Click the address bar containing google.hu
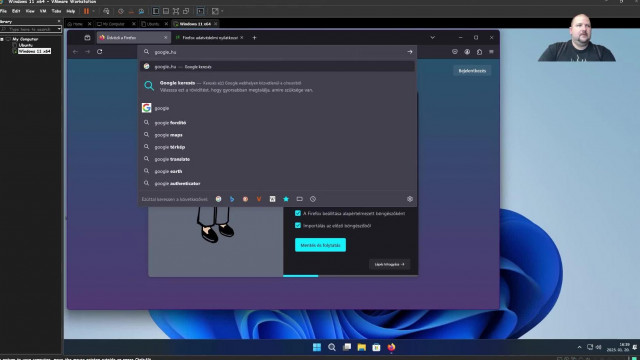This screenshot has height=360, width=640. click(x=278, y=52)
